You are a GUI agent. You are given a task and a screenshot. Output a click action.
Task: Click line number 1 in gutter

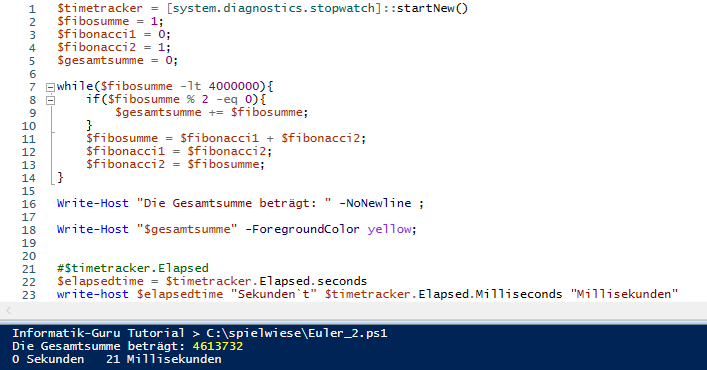[x=32, y=9]
